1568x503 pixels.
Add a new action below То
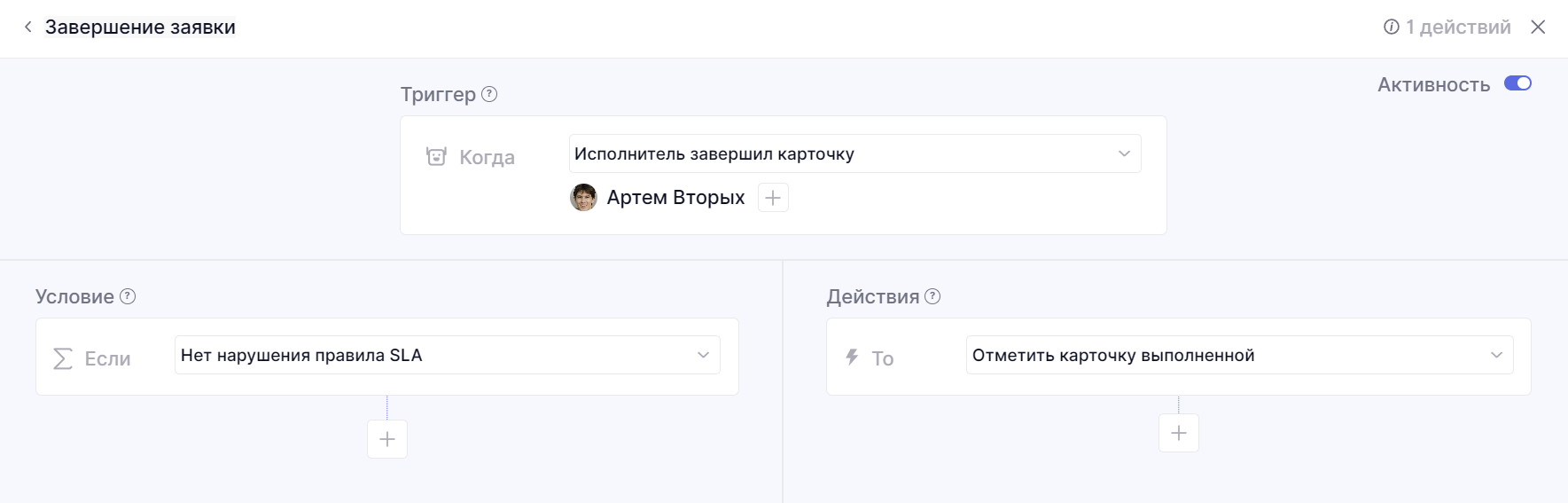[1178, 433]
